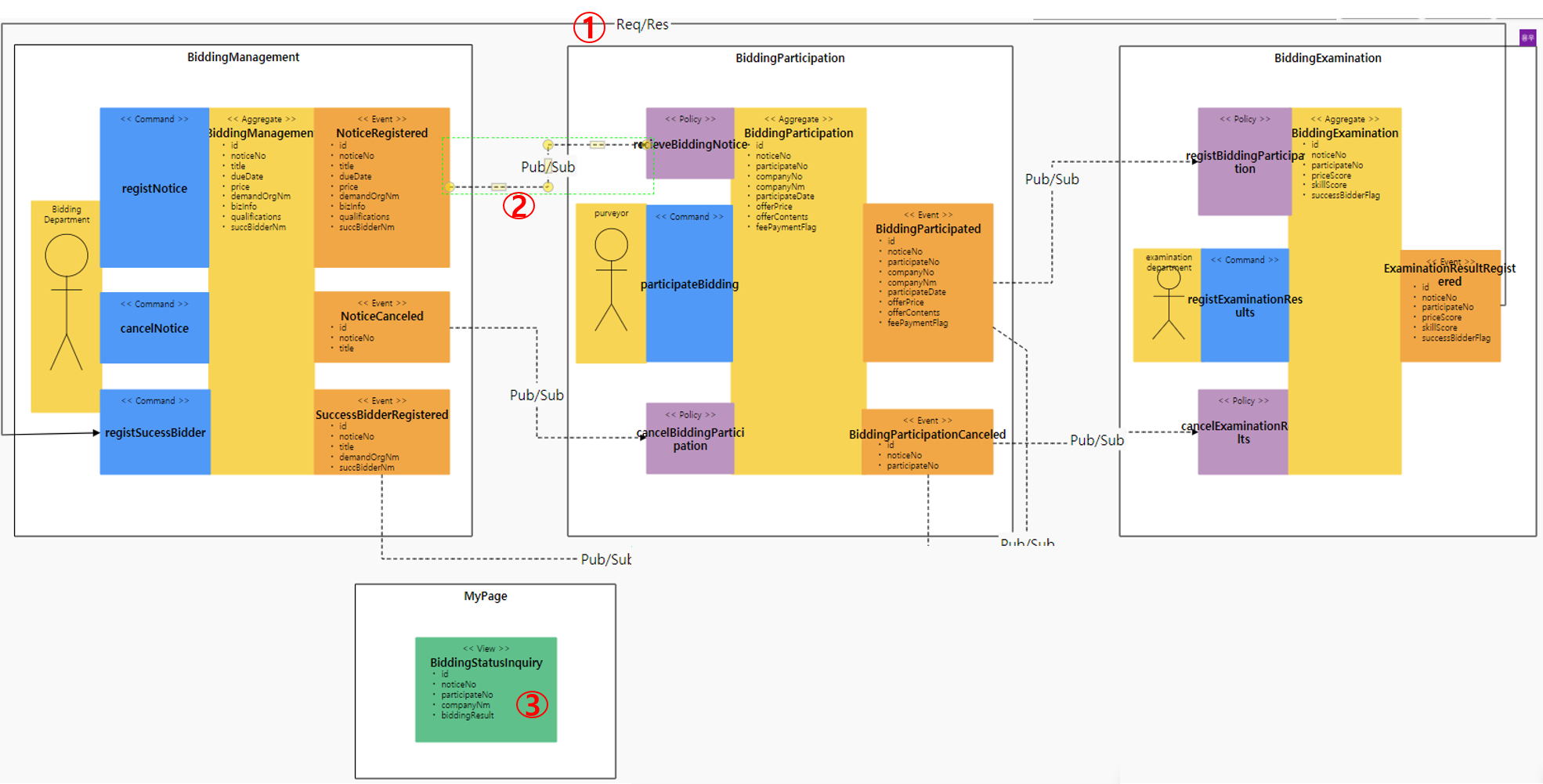Image resolution: width=1543 pixels, height=784 pixels.
Task: Select the purveyor actor figure
Action: 611,283
